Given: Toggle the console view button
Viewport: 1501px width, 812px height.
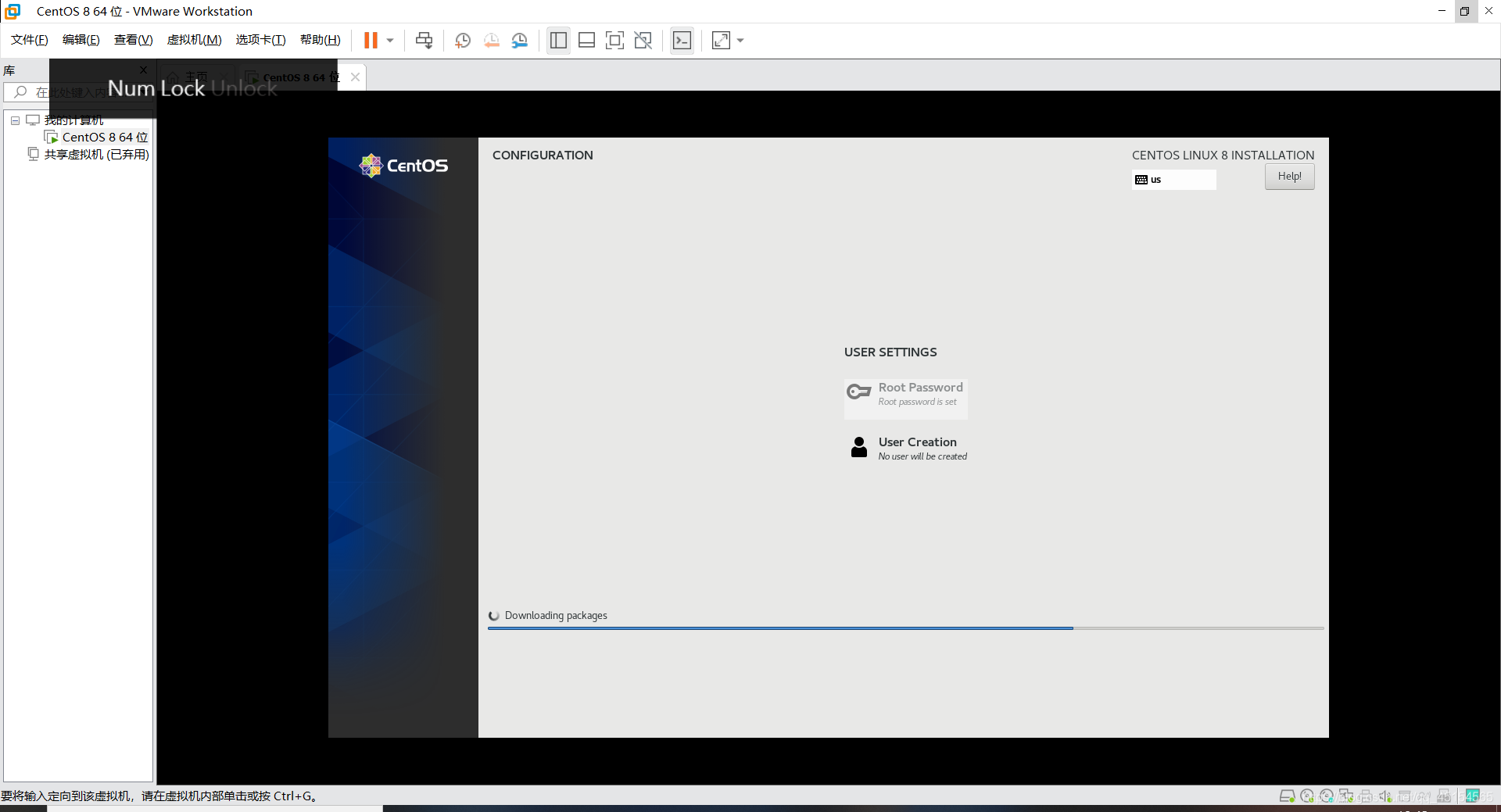Looking at the screenshot, I should pos(682,40).
